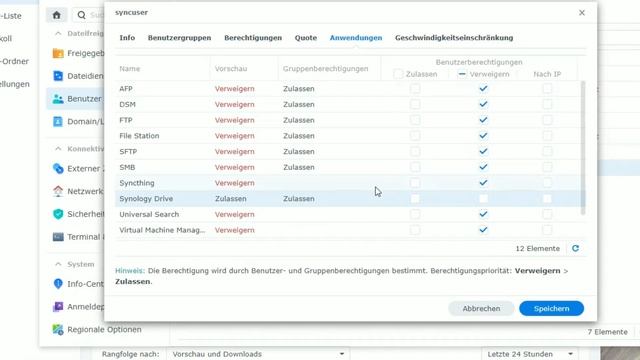
Task: Open Anmeldeportal icon
Action: [58, 307]
